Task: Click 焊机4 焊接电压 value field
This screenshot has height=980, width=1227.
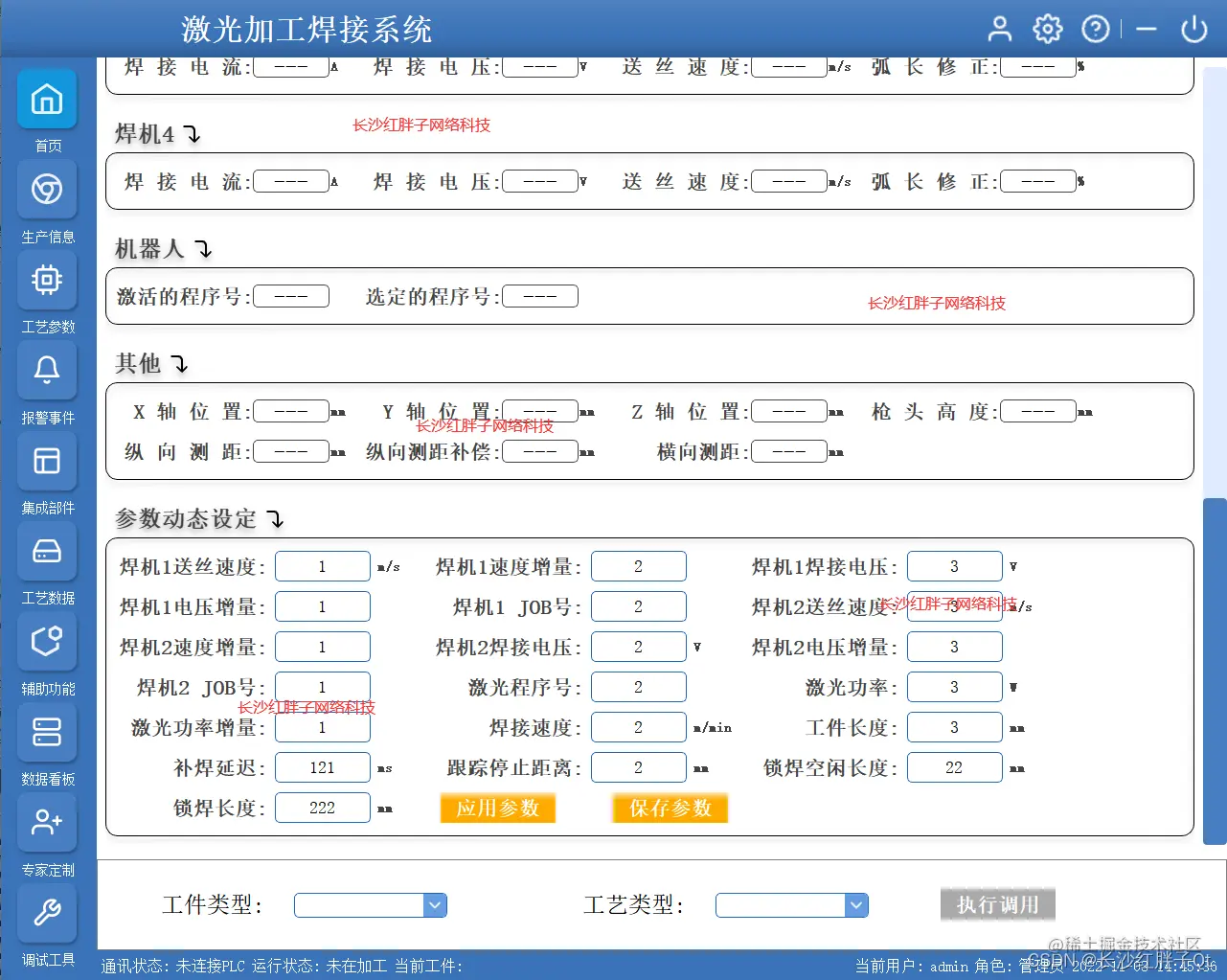Action: 540,181
